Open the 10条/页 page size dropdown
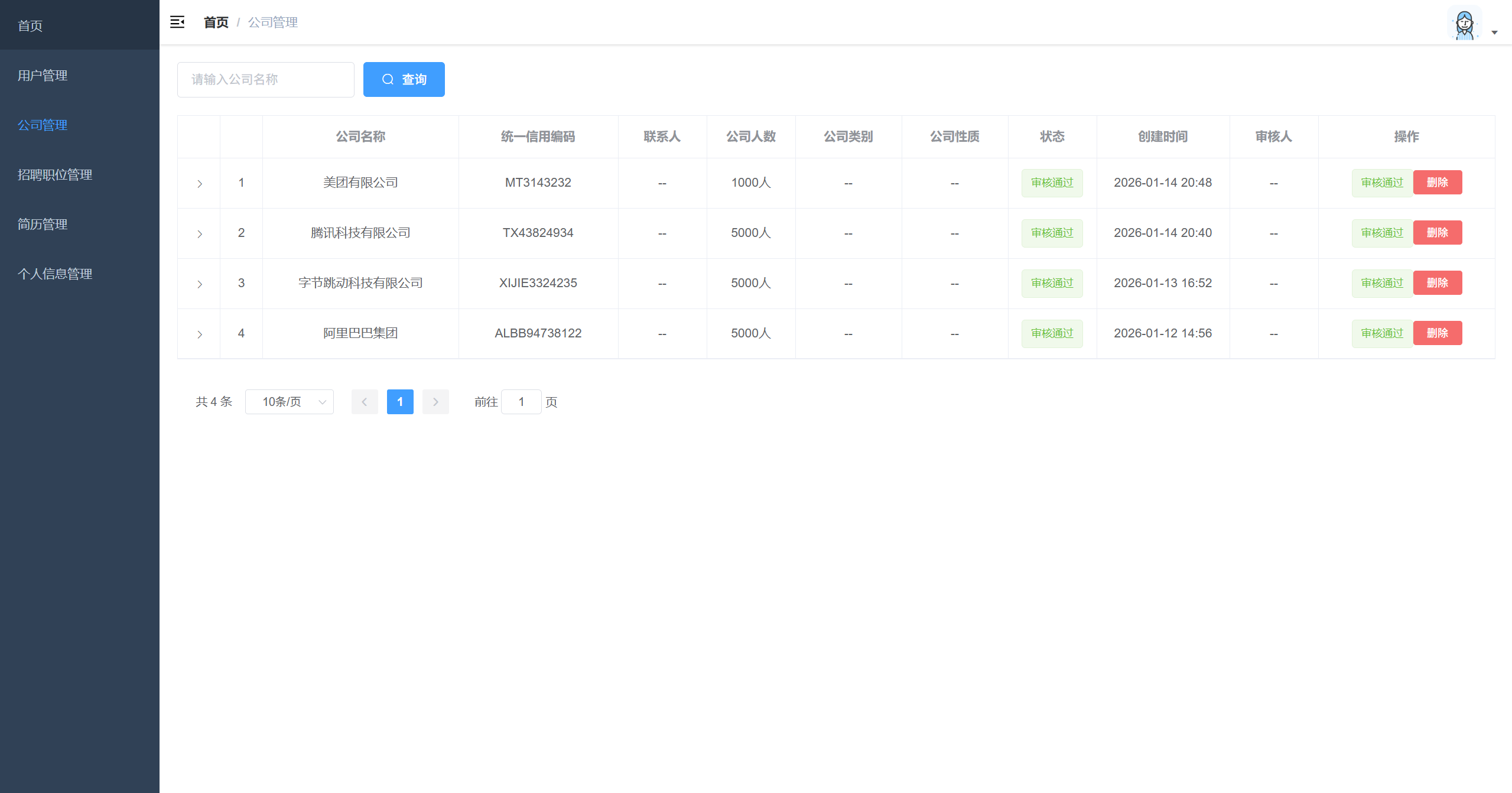This screenshot has width=1512, height=793. click(x=289, y=402)
